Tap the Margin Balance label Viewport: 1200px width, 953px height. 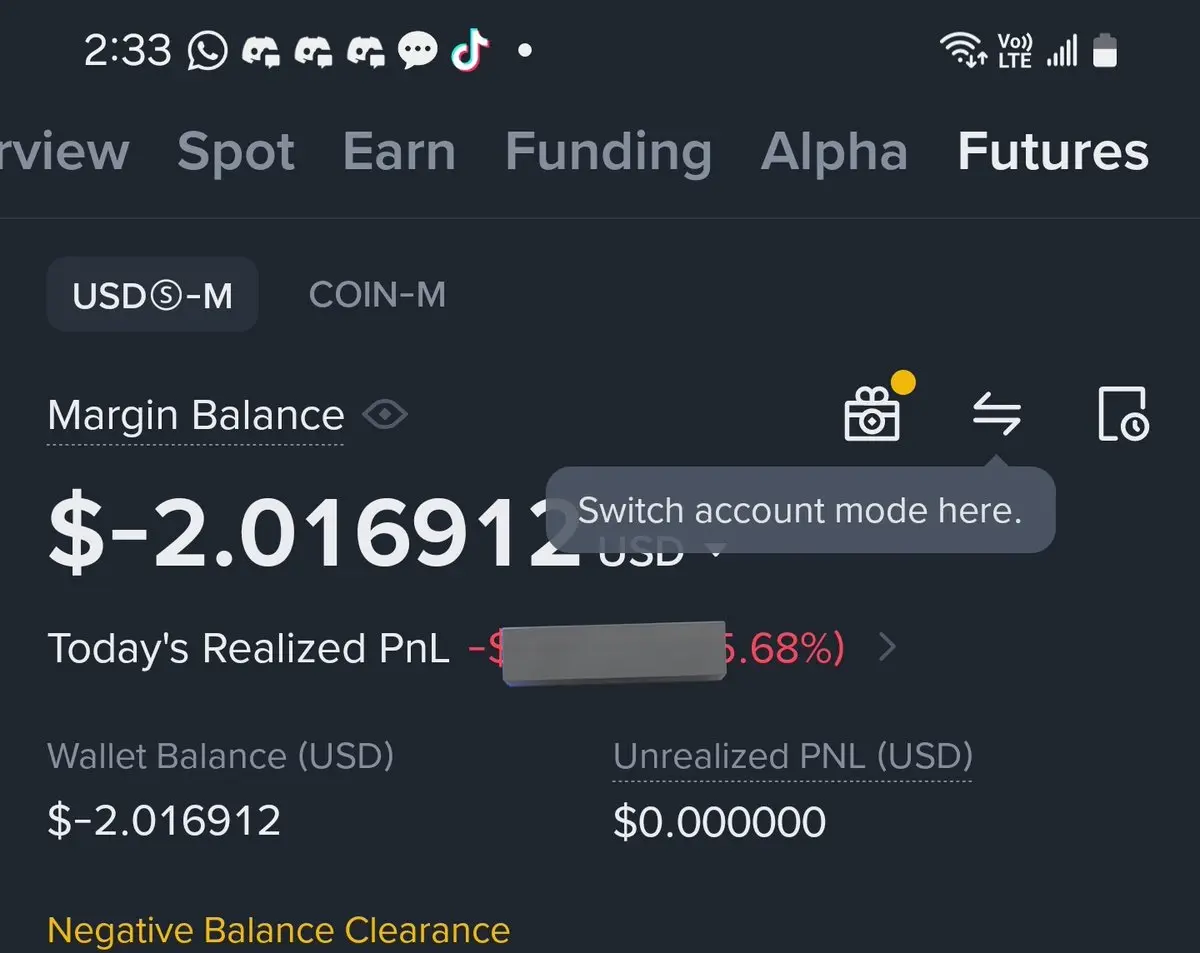[x=196, y=415]
